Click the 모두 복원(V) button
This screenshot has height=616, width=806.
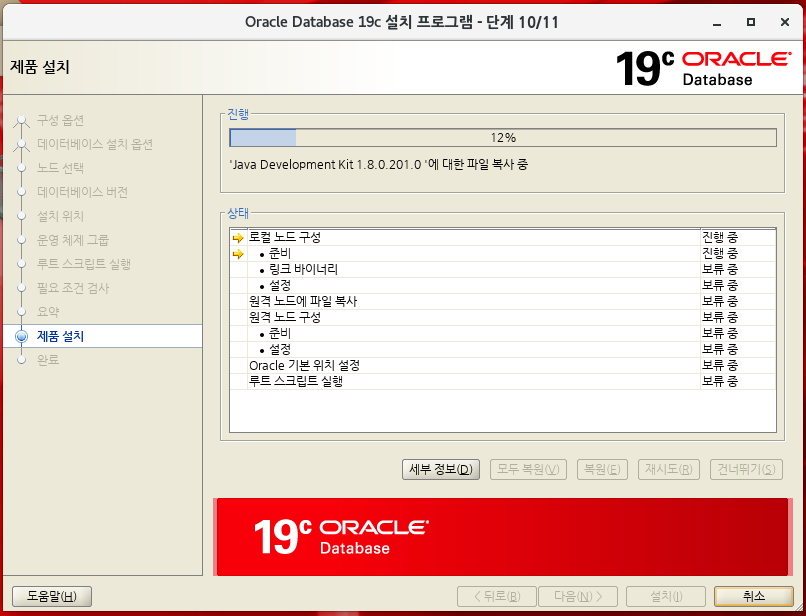tap(528, 469)
